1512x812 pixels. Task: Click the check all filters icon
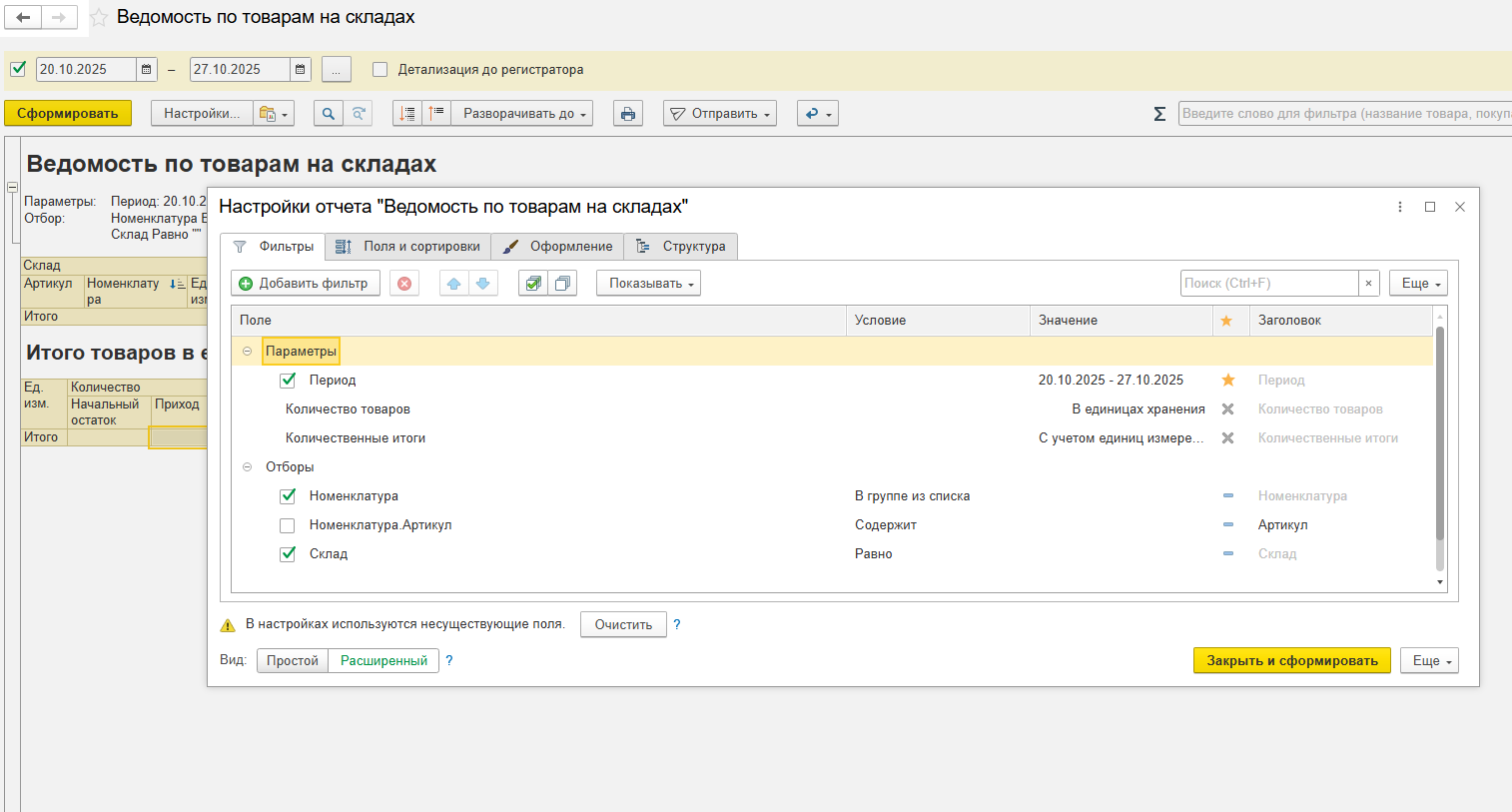[x=533, y=284]
